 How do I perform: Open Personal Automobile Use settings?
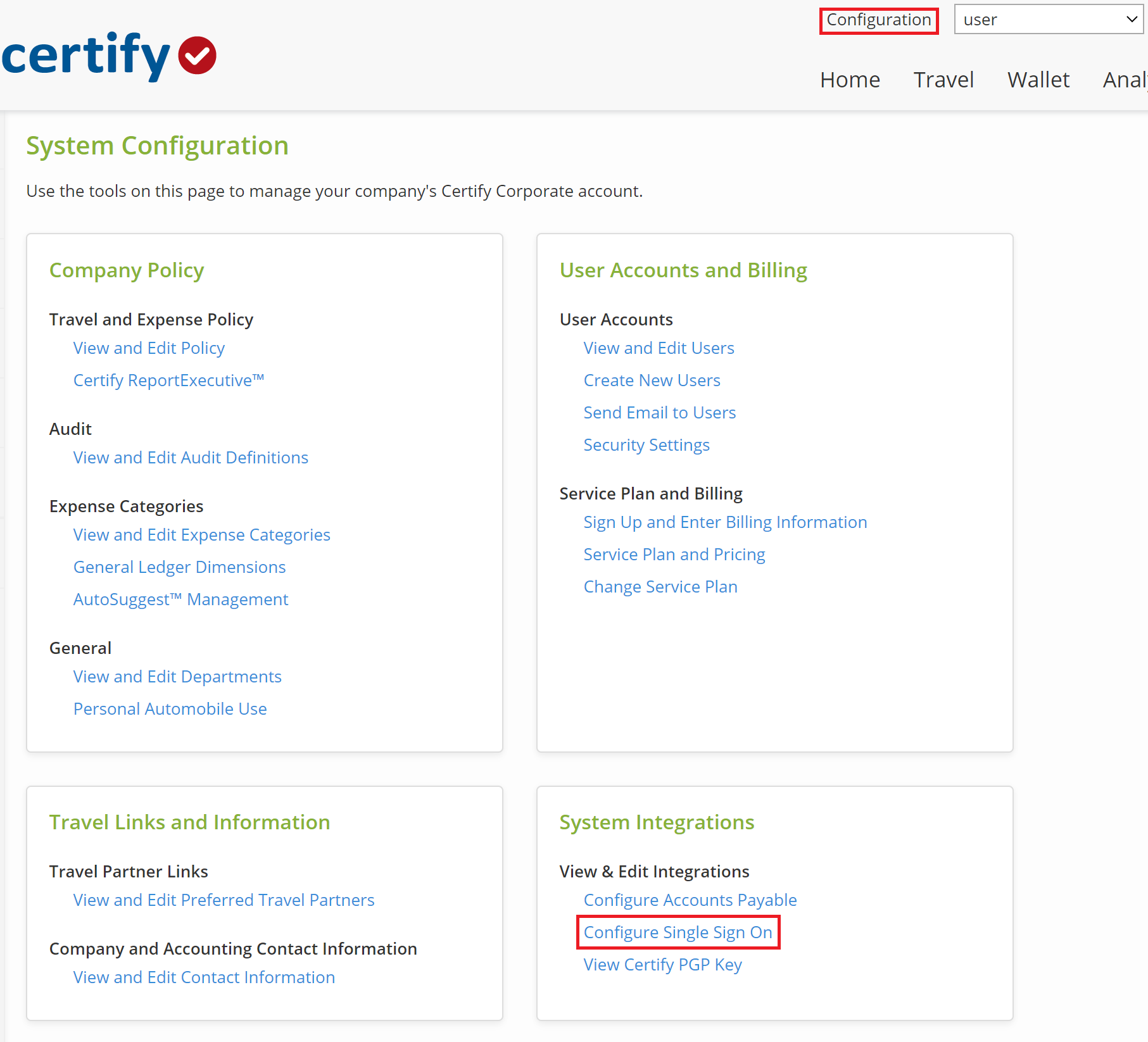click(170, 709)
